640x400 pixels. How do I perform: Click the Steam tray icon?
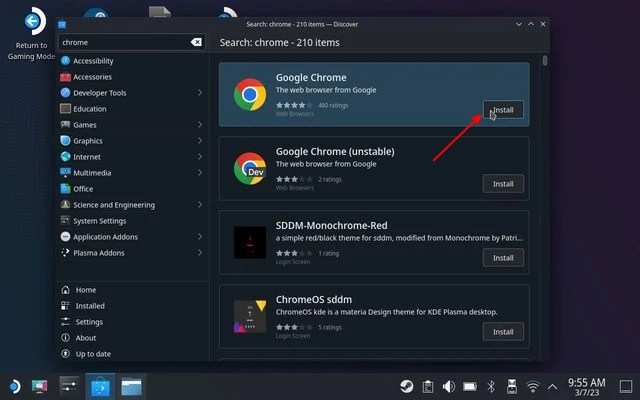(x=407, y=386)
